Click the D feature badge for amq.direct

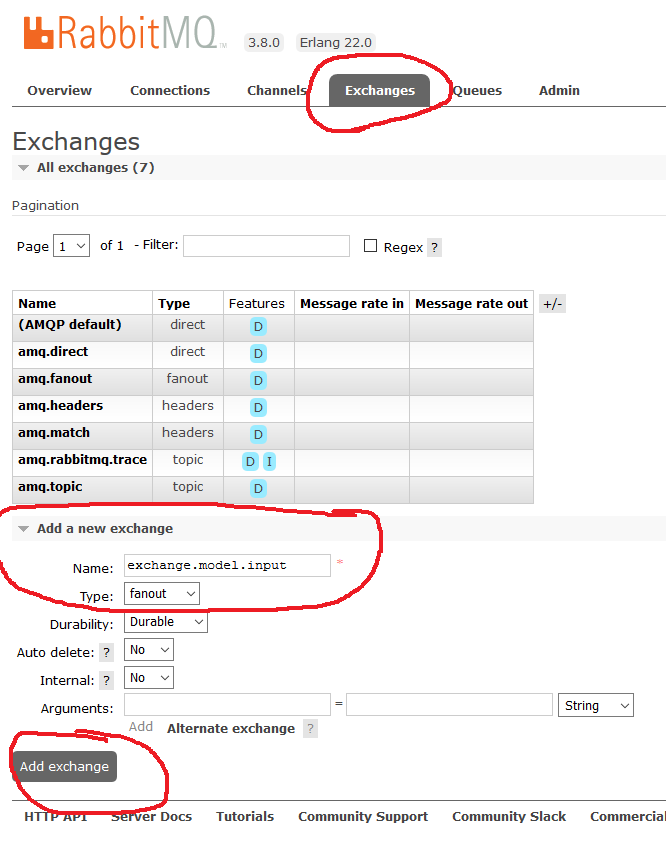(258, 353)
